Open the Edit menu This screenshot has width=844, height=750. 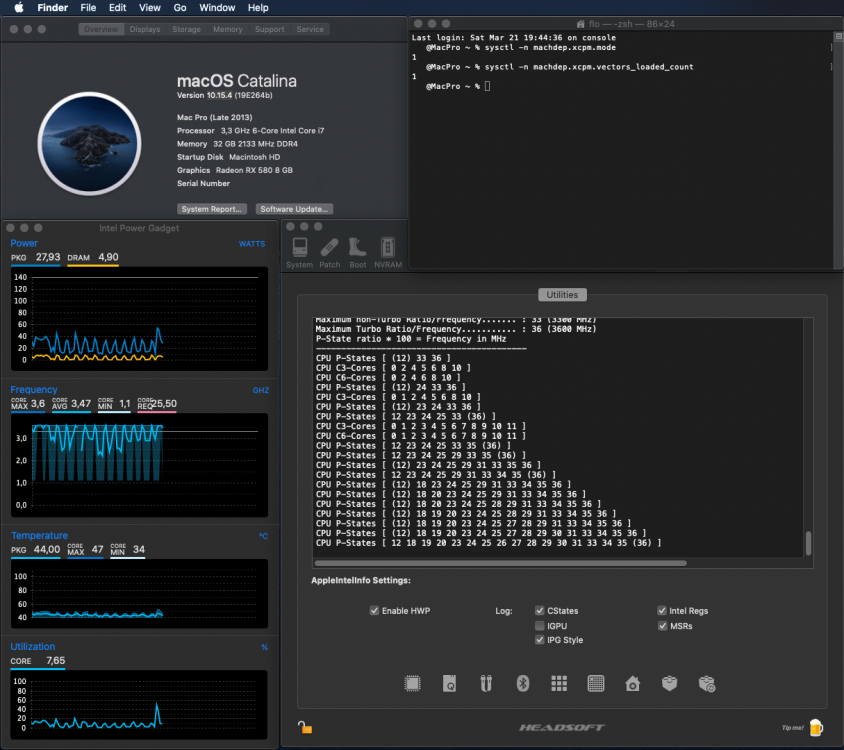pyautogui.click(x=117, y=8)
